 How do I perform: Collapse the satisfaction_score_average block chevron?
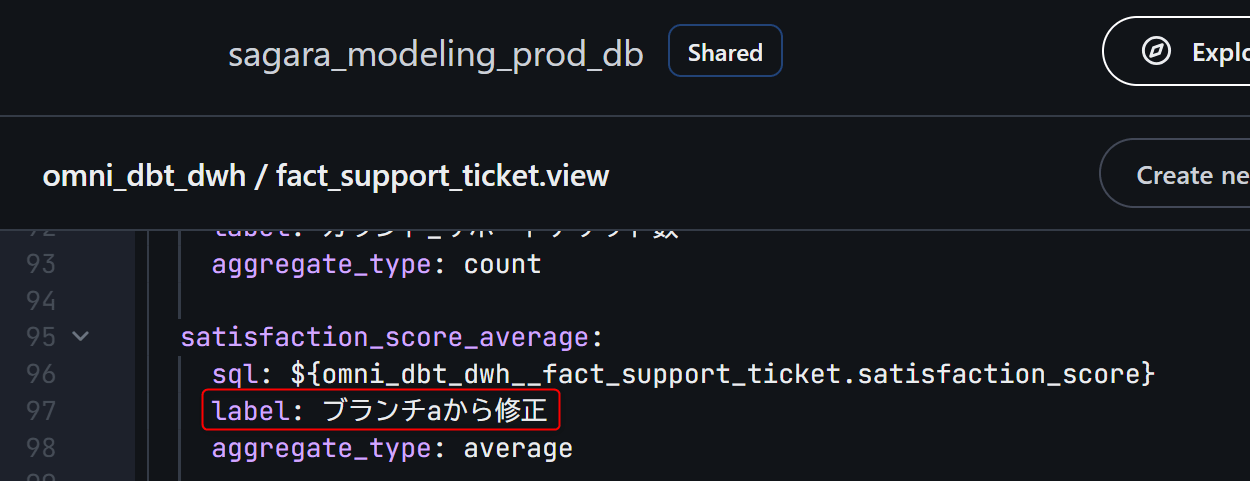[x=81, y=337]
